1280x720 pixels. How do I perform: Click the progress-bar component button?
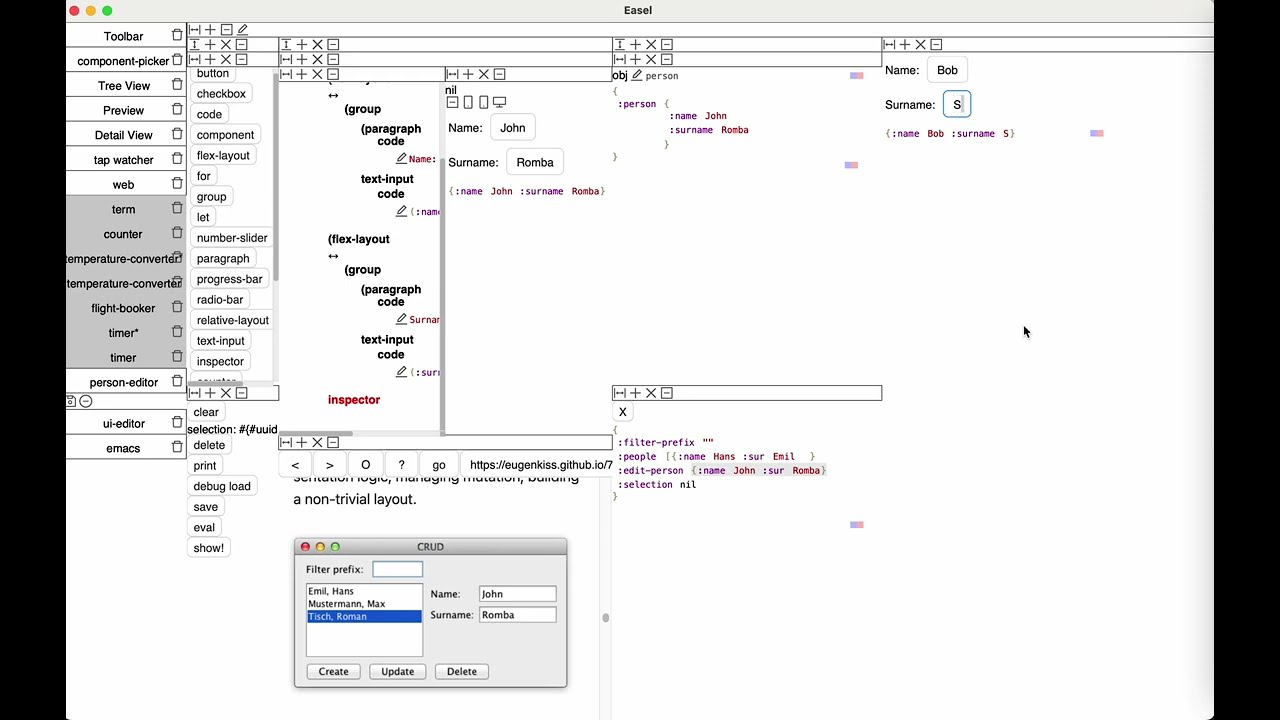point(229,279)
